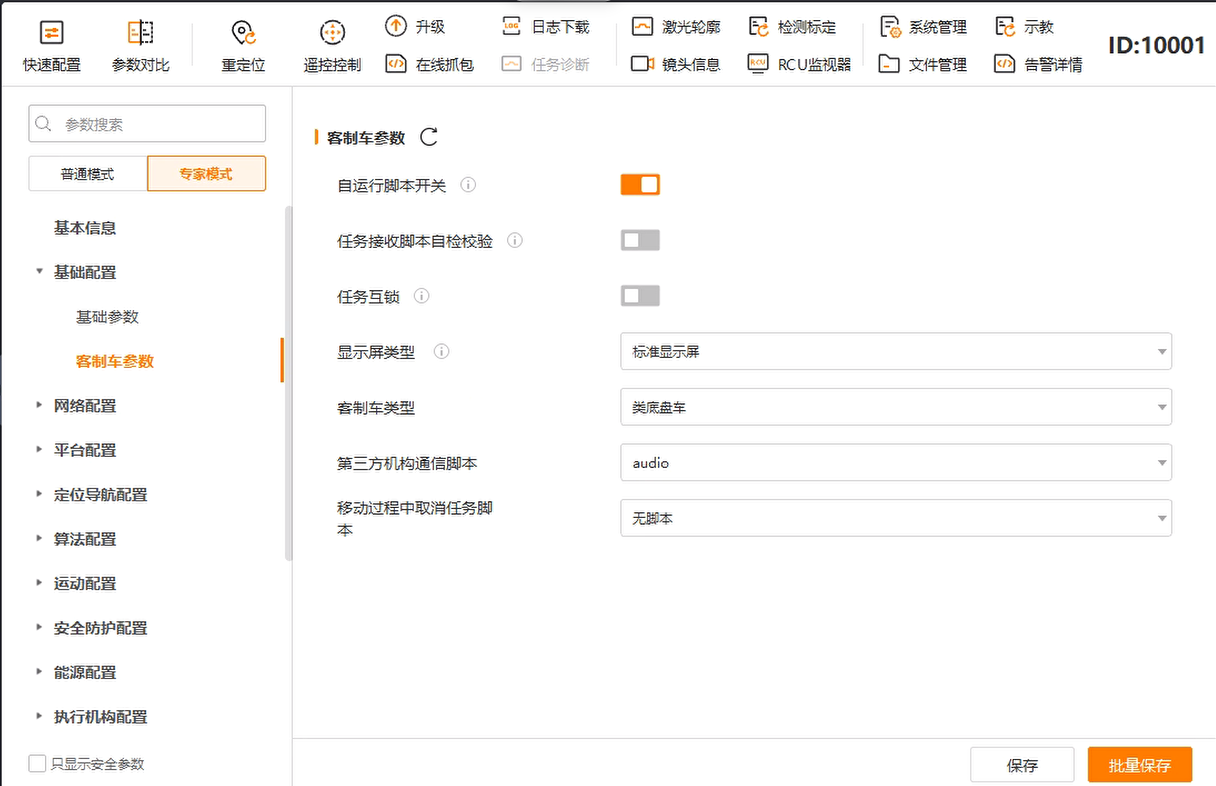Click the 批量保存 button
The height and width of the screenshot is (786, 1216).
(1140, 766)
